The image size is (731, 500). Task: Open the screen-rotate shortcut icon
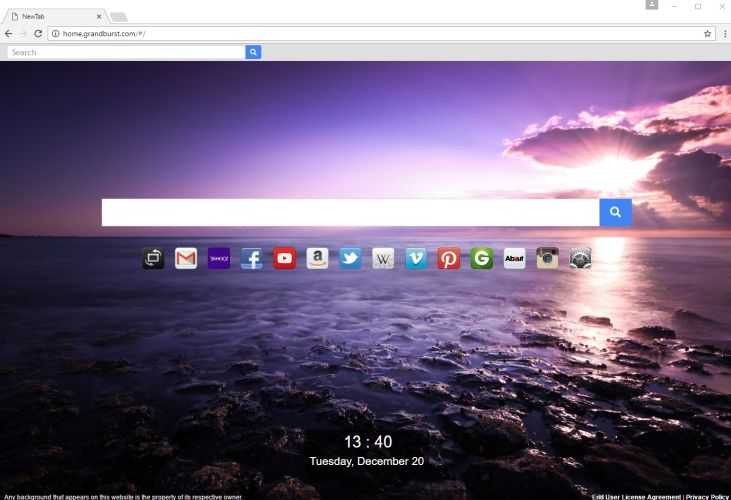153,258
